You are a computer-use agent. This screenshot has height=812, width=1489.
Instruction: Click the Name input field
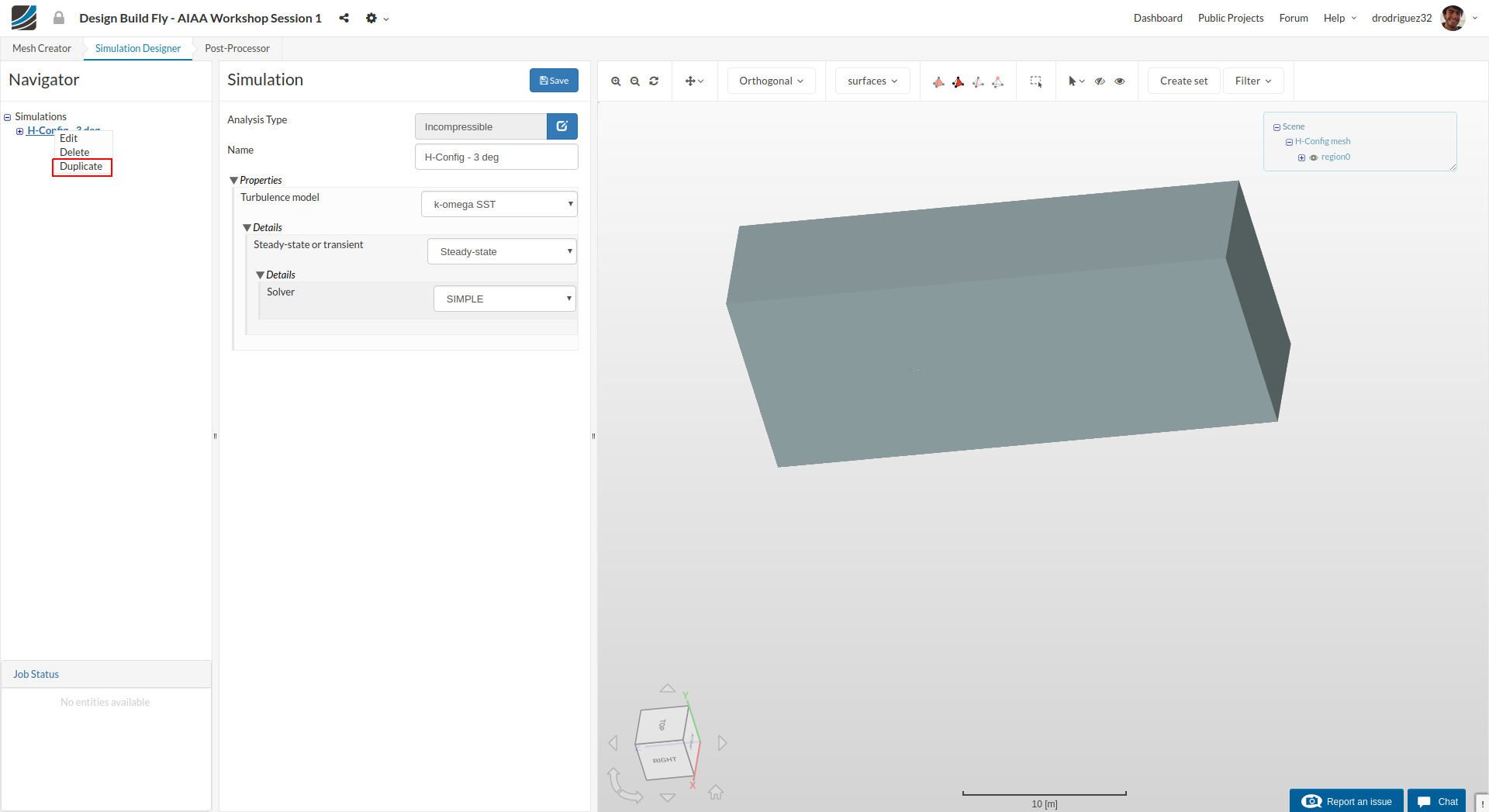(x=496, y=157)
